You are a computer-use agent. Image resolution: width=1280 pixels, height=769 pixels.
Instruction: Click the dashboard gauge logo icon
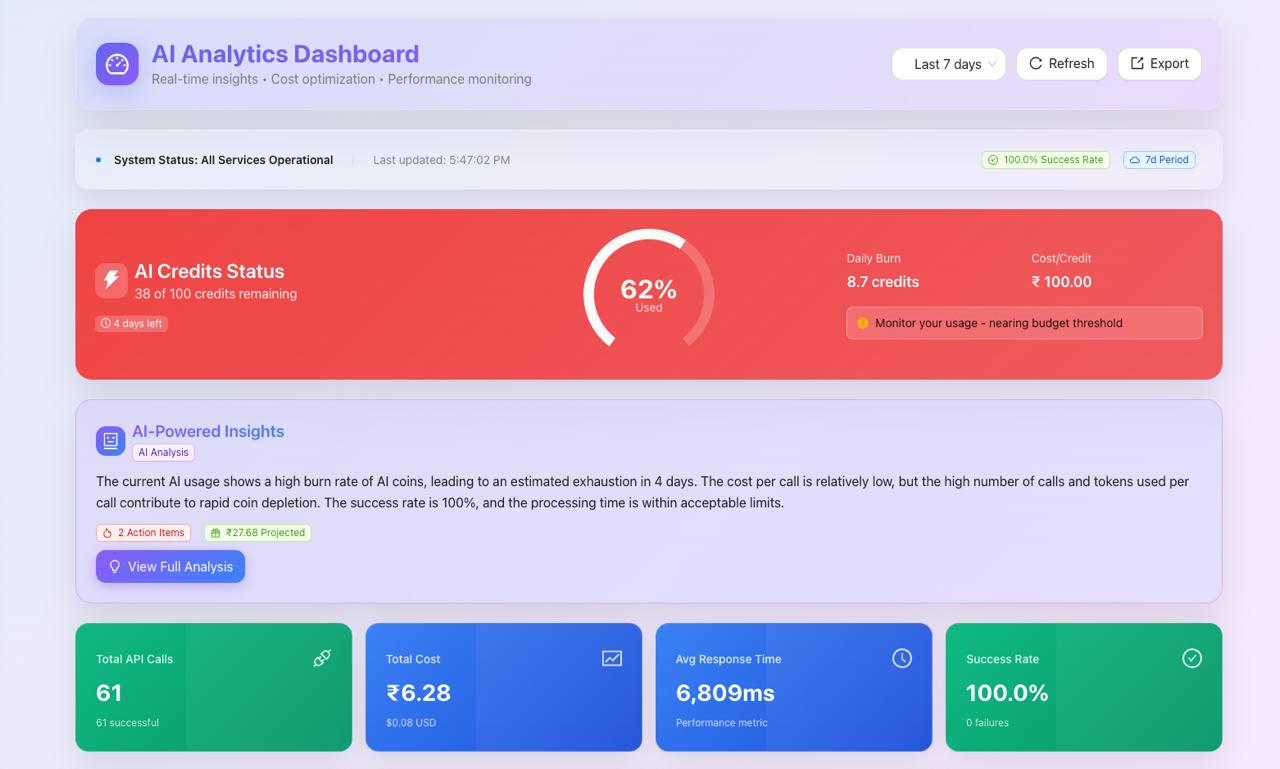117,64
